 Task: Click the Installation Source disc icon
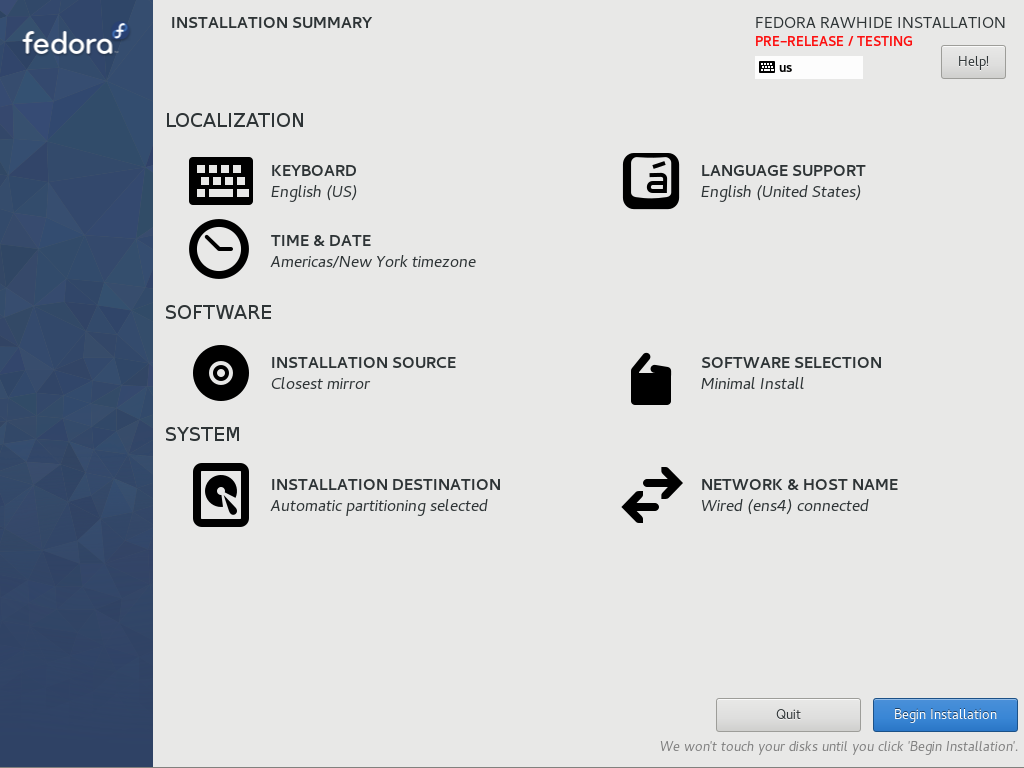(x=221, y=373)
